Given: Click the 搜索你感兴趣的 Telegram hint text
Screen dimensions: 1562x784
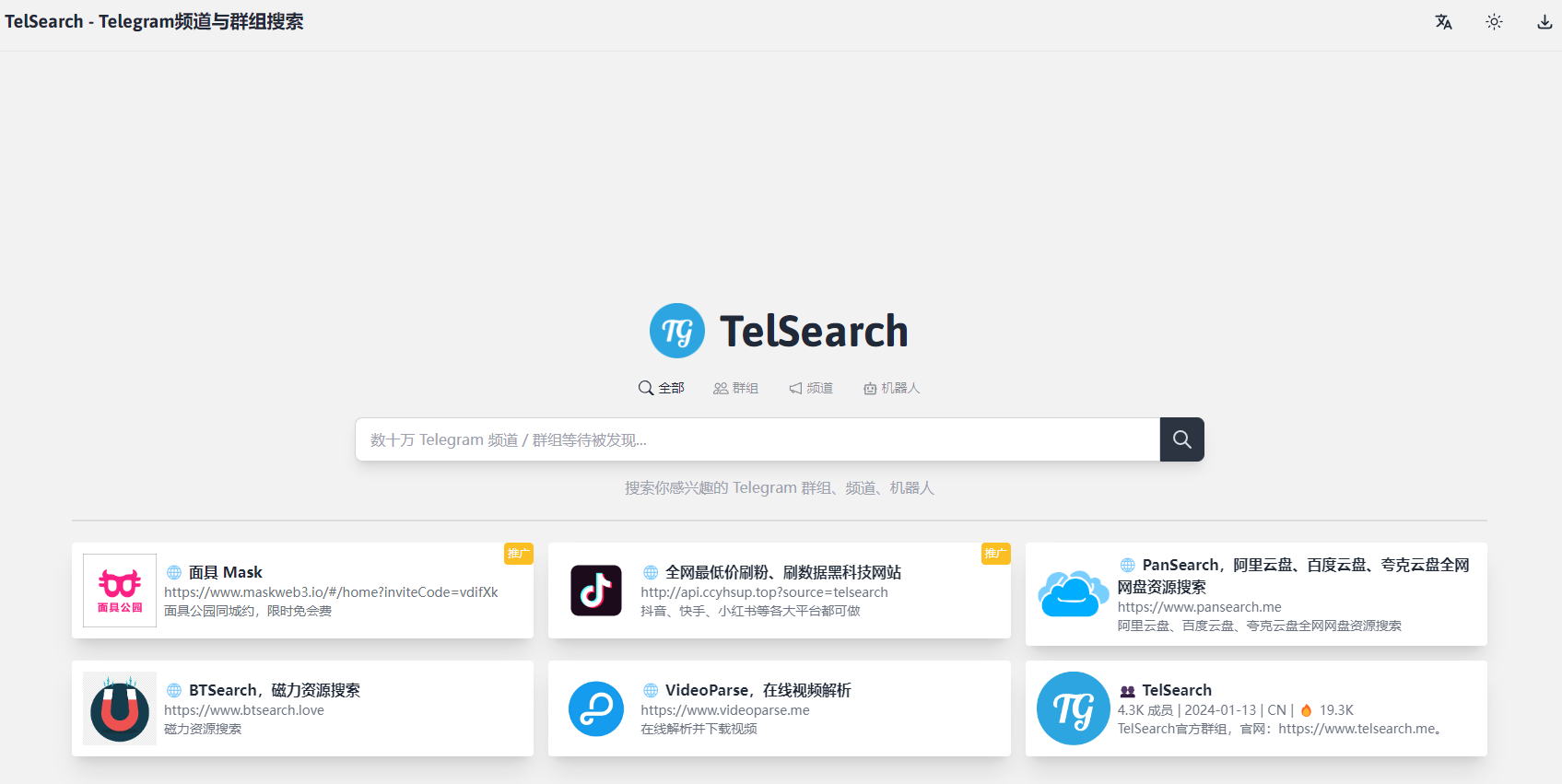Looking at the screenshot, I should tap(780, 487).
